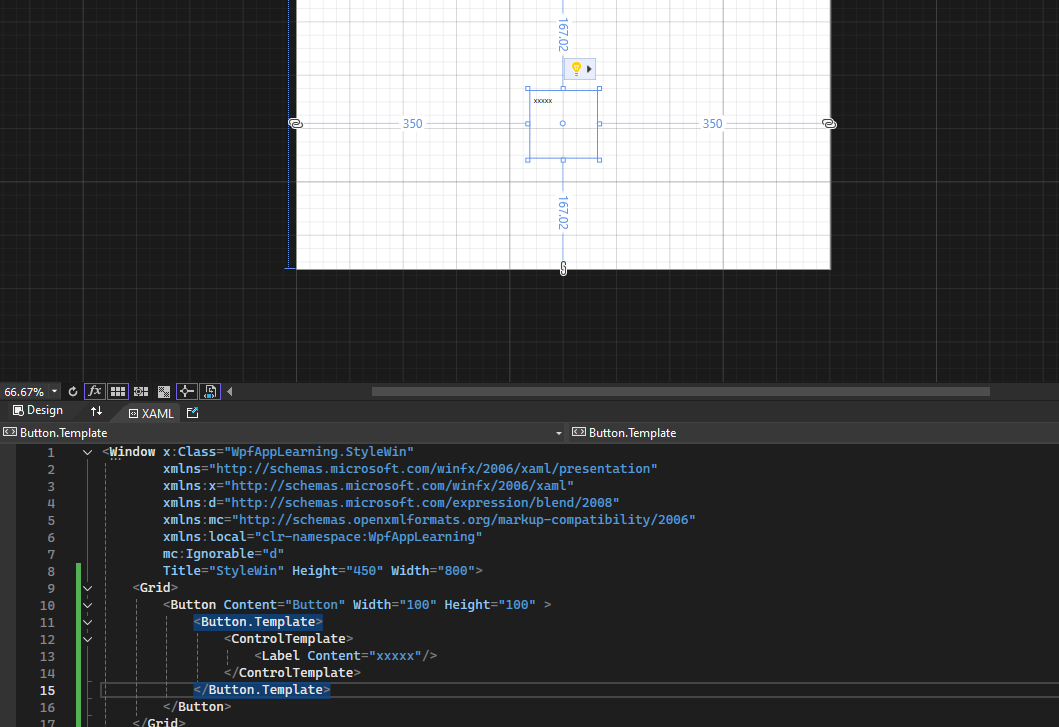Toggle the right margin chain anchor
The image size is (1059, 727).
[829, 124]
